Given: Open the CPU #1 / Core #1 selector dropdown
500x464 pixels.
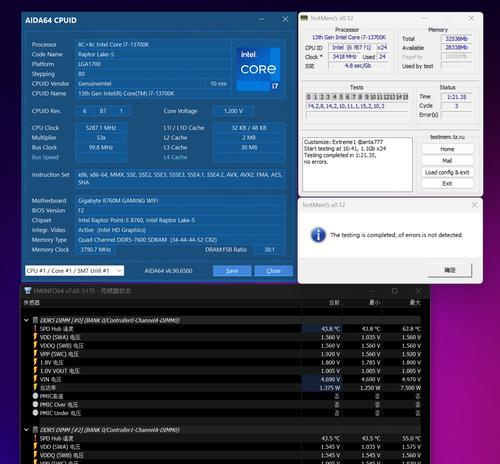Looking at the screenshot, I should [74, 271].
